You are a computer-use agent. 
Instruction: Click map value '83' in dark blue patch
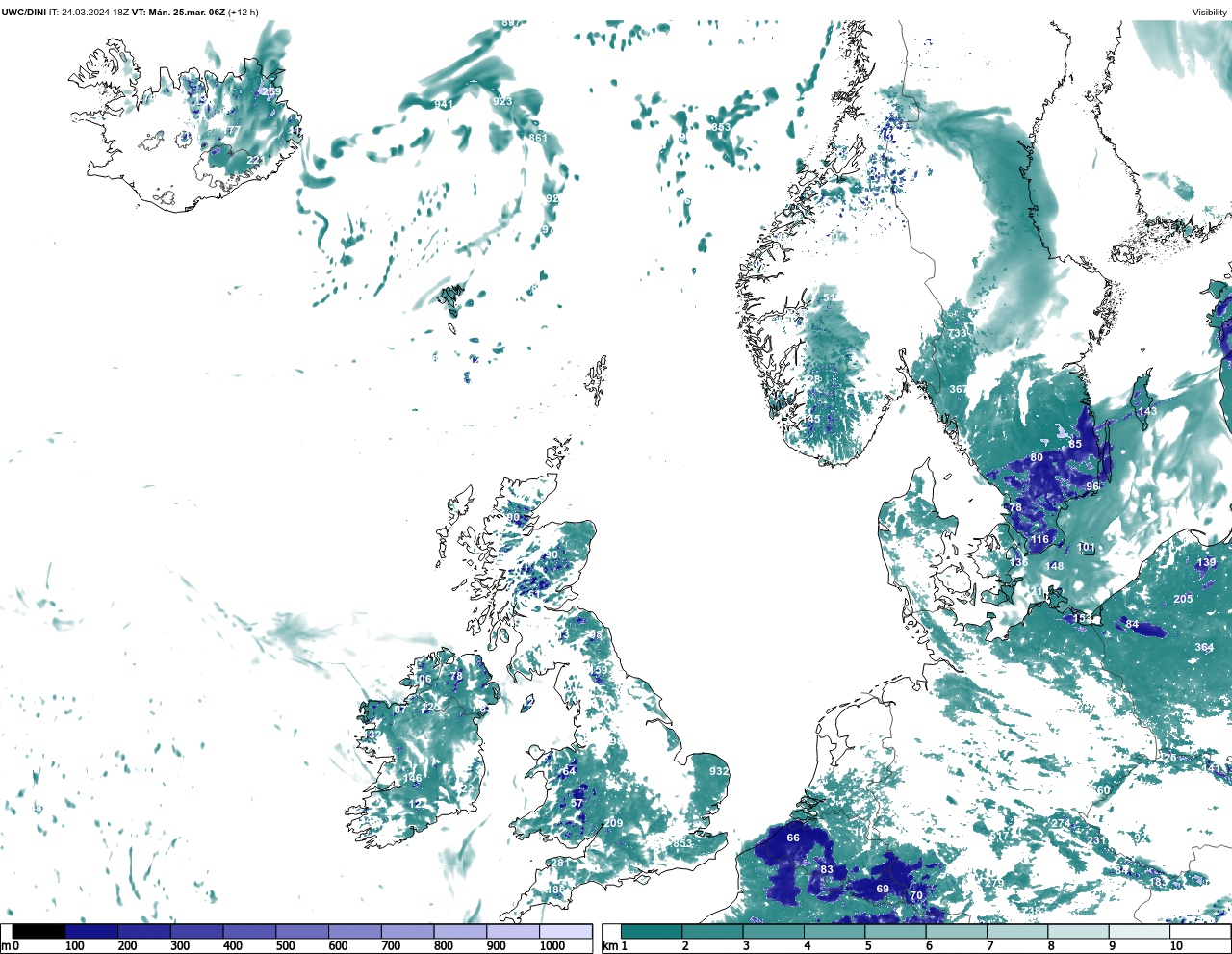[x=827, y=869]
